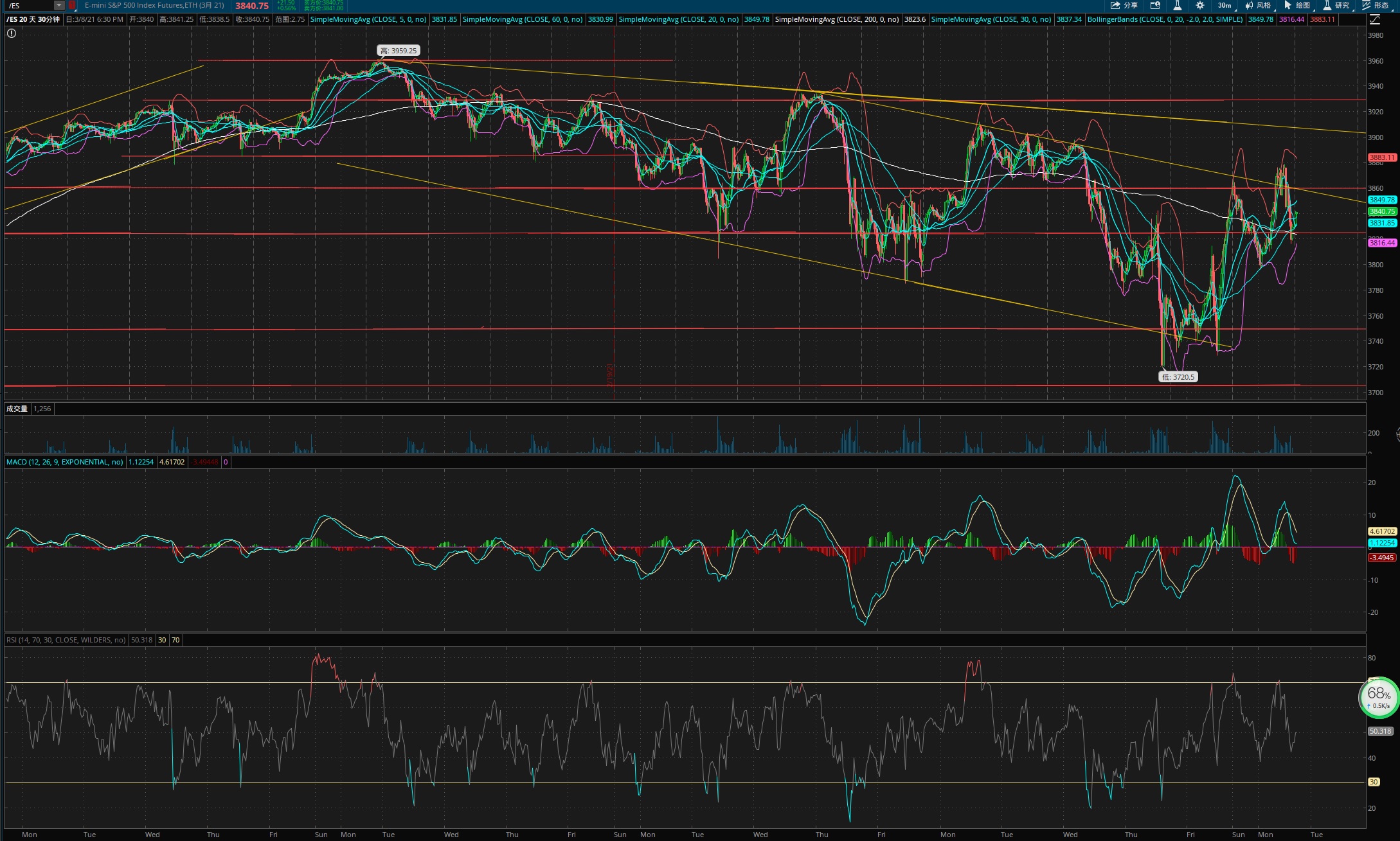Click the /ES symbol input field
The width and height of the screenshot is (1400, 841).
(x=30, y=5)
